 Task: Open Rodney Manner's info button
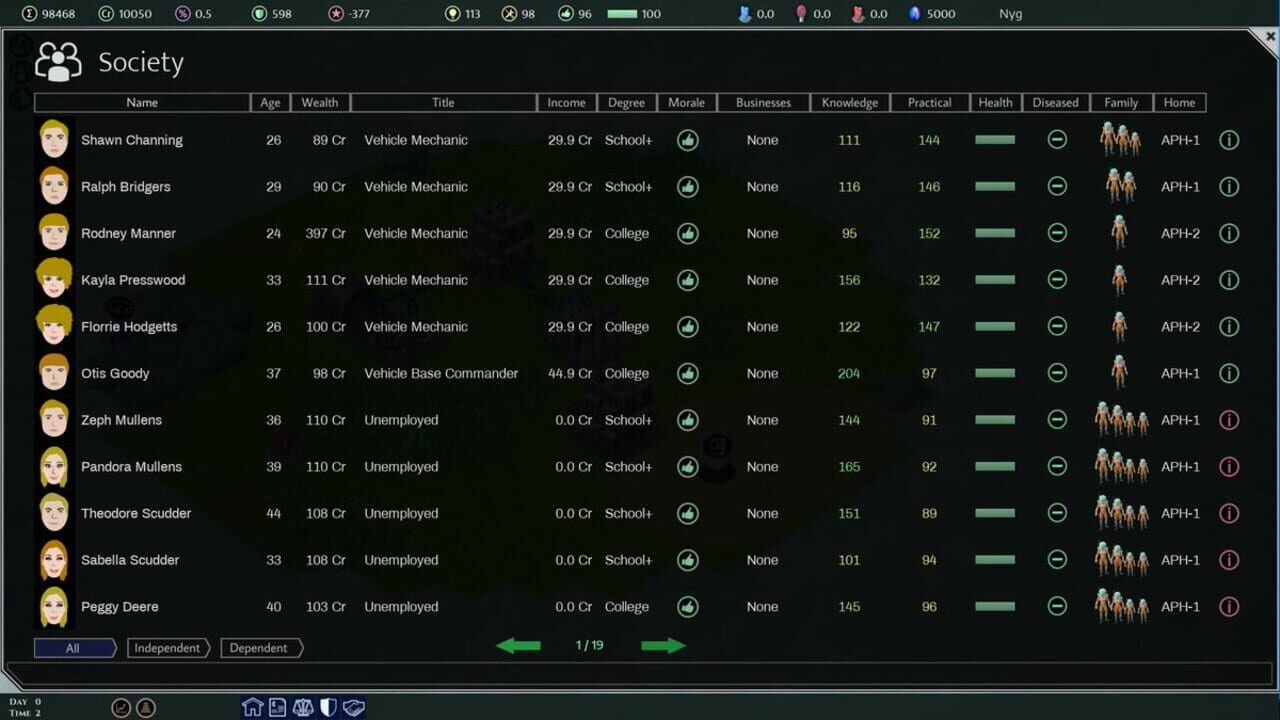point(1229,233)
